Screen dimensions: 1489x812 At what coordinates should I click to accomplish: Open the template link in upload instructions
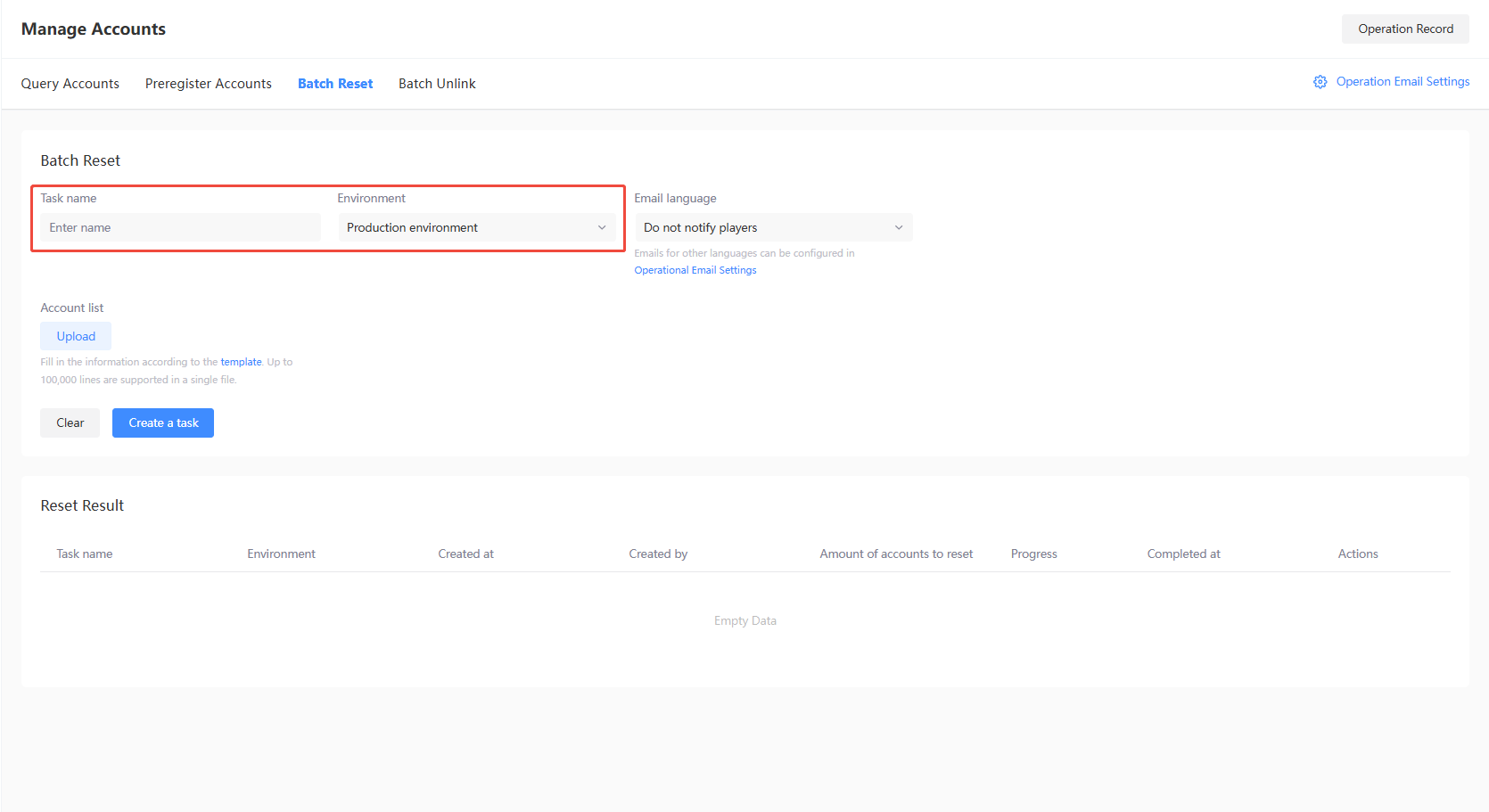click(241, 362)
